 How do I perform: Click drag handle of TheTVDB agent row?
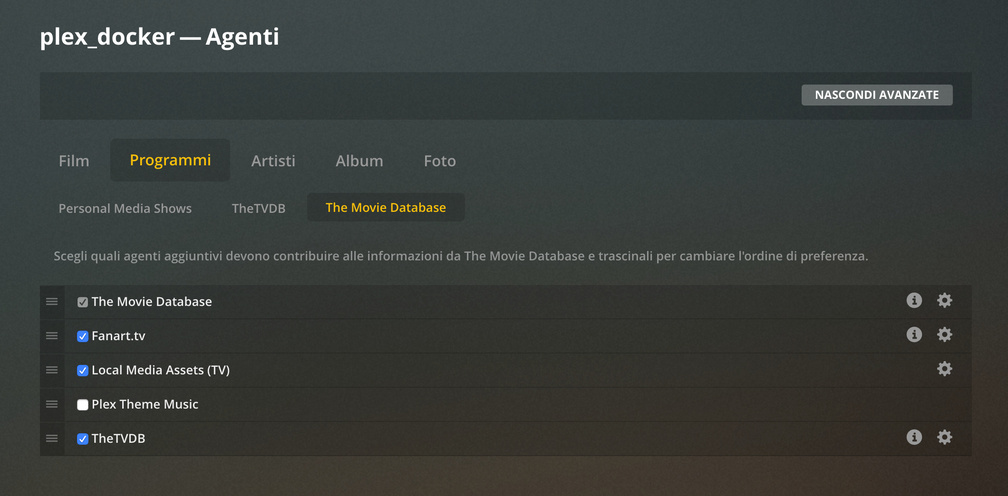pyautogui.click(x=52, y=438)
